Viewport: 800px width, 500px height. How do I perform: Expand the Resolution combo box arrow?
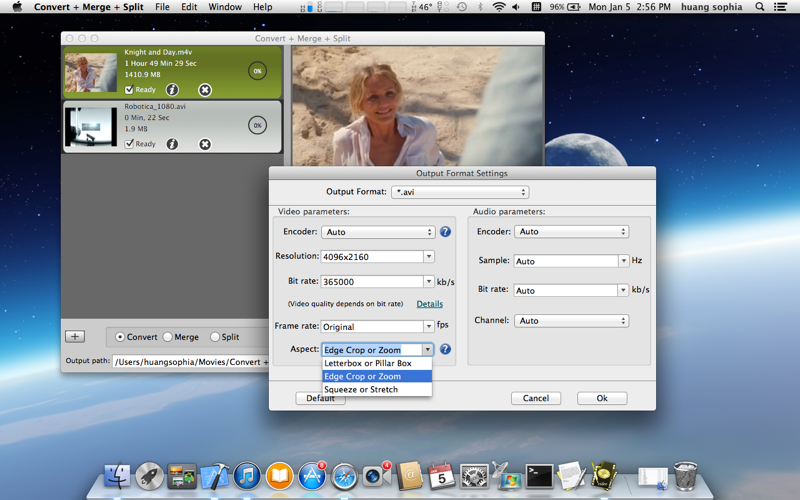429,256
